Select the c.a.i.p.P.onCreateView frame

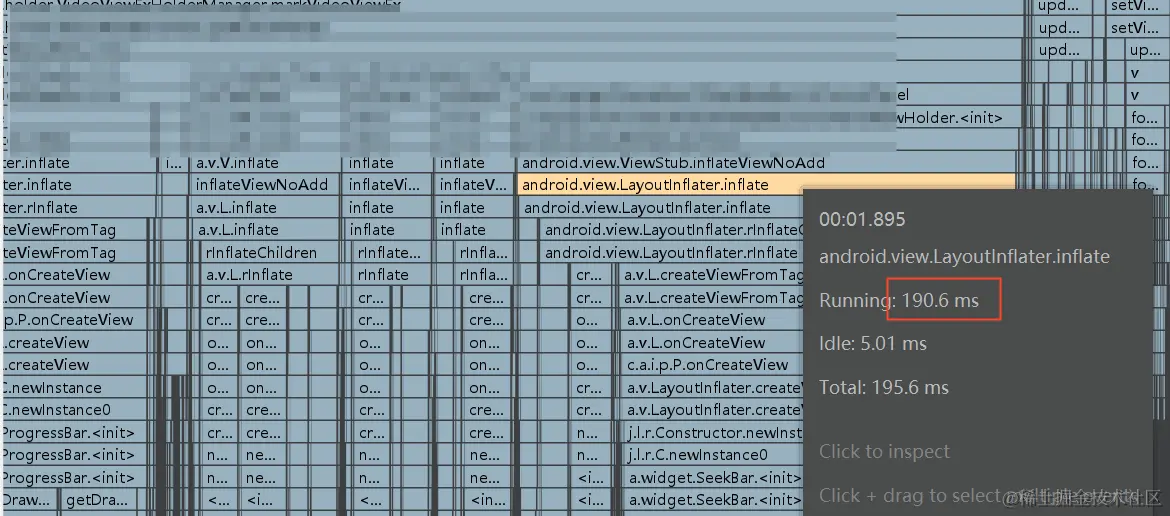pyautogui.click(x=711, y=365)
